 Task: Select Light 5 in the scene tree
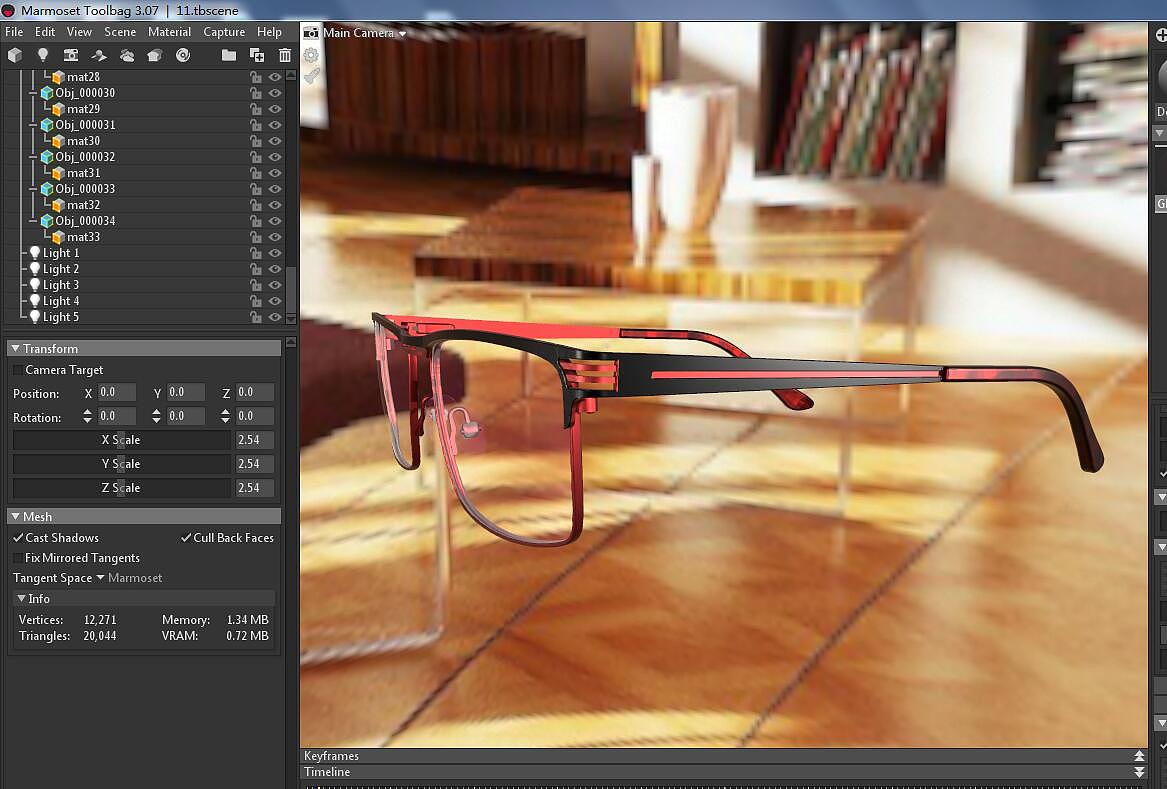(x=61, y=317)
